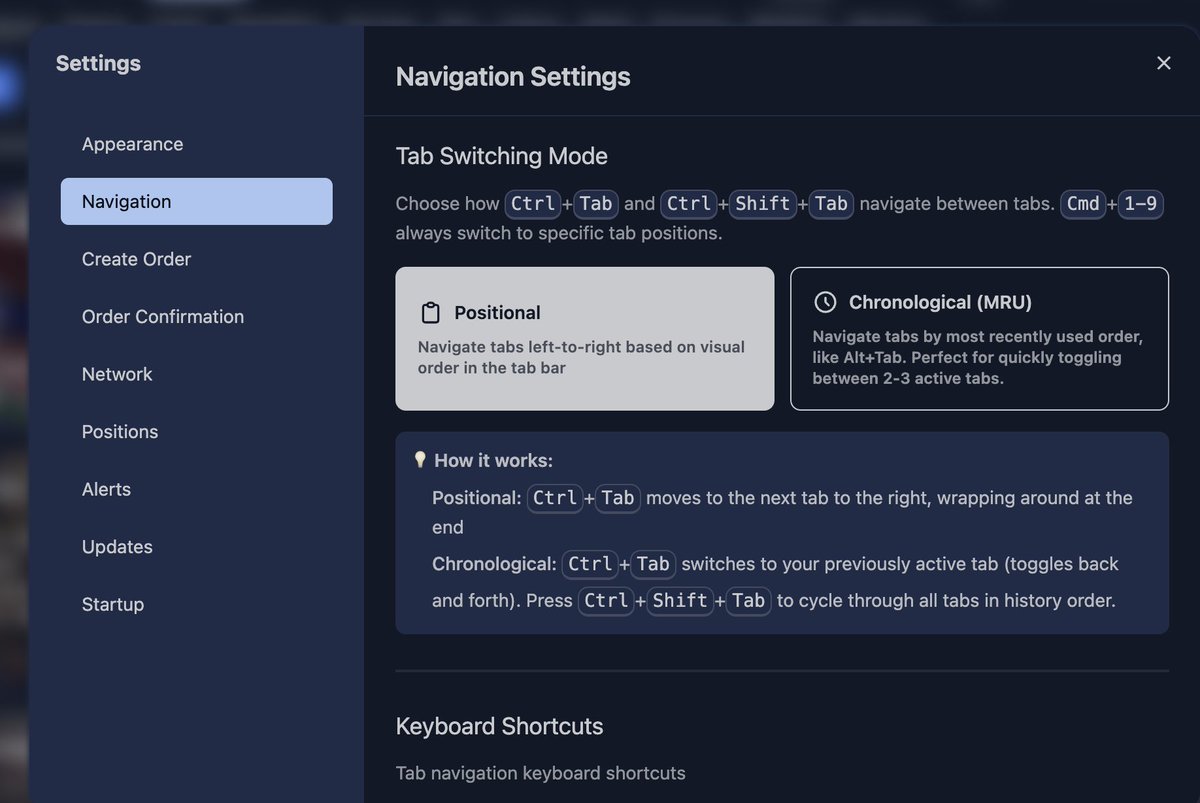Click the Settings title in sidebar

point(98,63)
